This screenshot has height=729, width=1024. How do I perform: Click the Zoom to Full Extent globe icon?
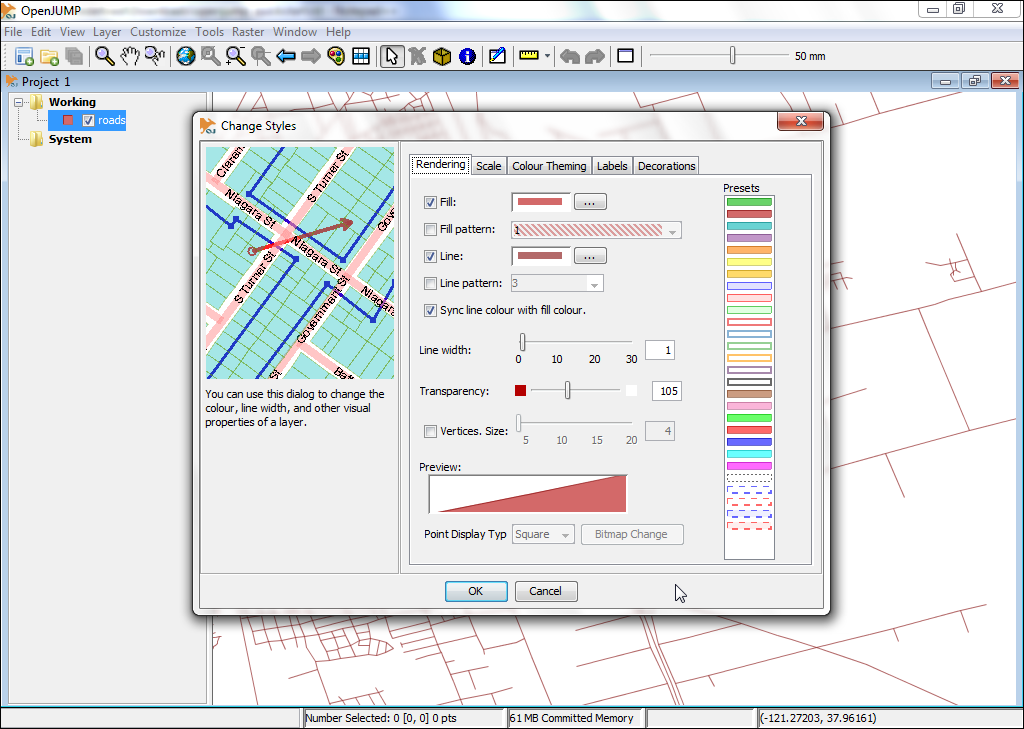186,56
